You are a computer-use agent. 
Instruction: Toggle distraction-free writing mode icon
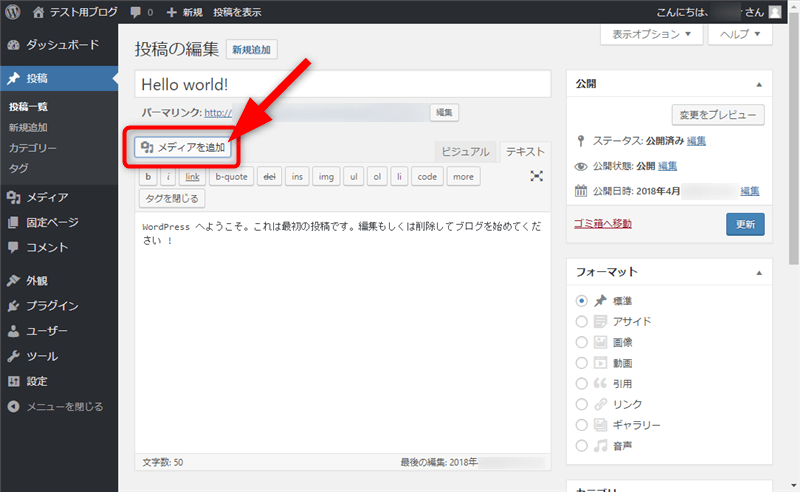click(537, 176)
